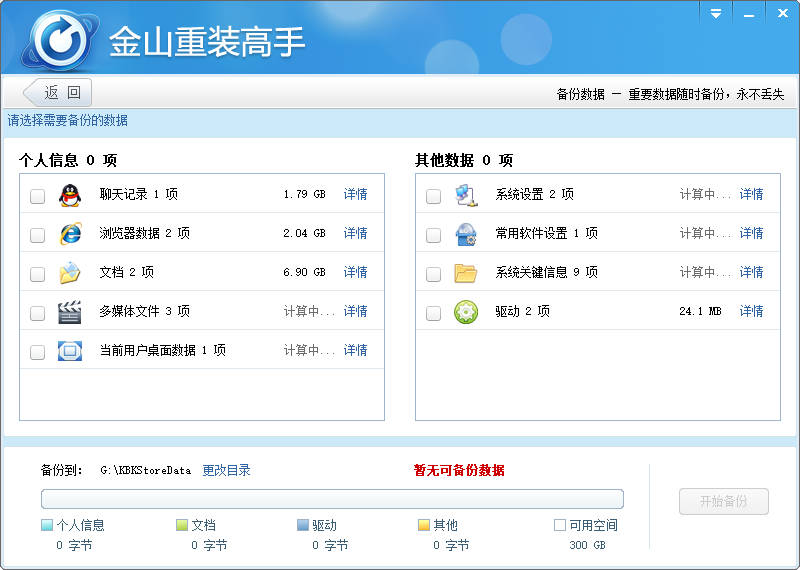800x570 pixels.
Task: Click the blue 驱动 legend swatch
Action: [x=303, y=525]
